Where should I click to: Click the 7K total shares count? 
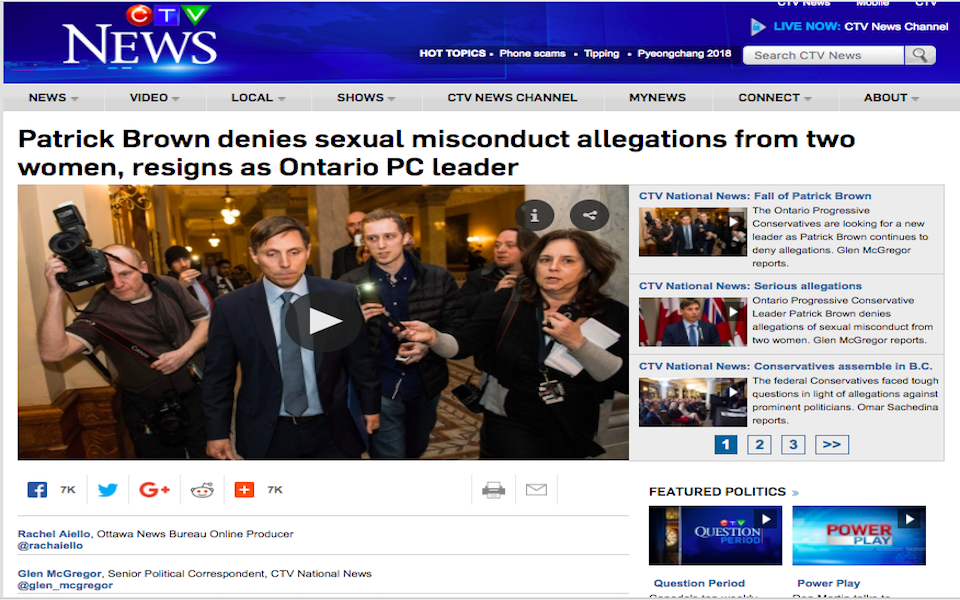tap(275, 490)
